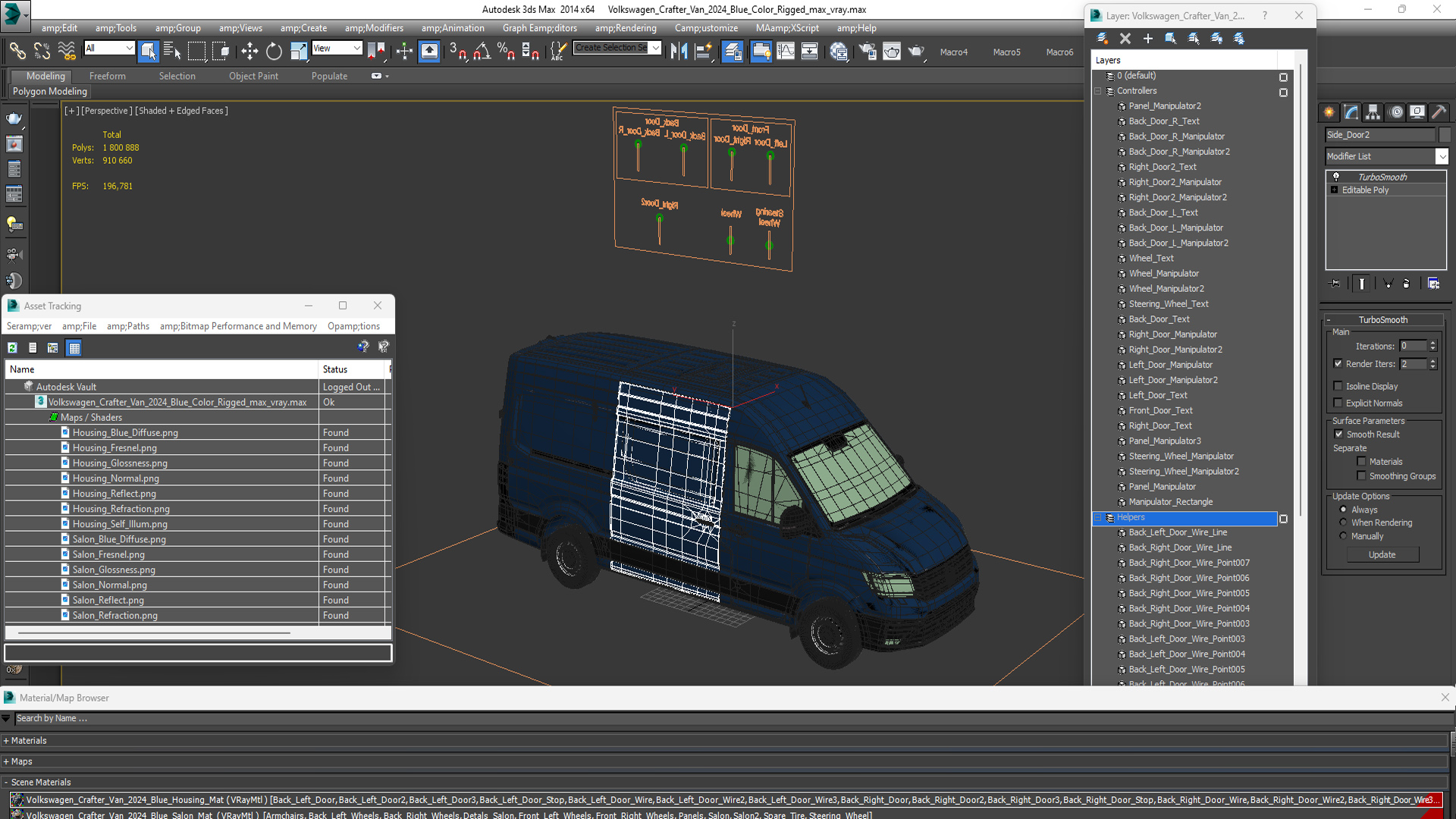Click Side_Door2 object color swatch
The width and height of the screenshot is (1456, 819).
pyautogui.click(x=1445, y=134)
